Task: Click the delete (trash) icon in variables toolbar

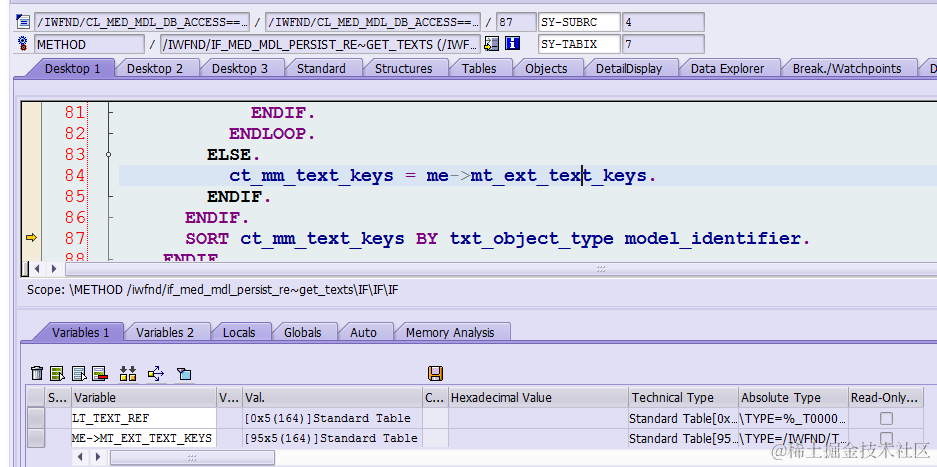Action: 37,374
